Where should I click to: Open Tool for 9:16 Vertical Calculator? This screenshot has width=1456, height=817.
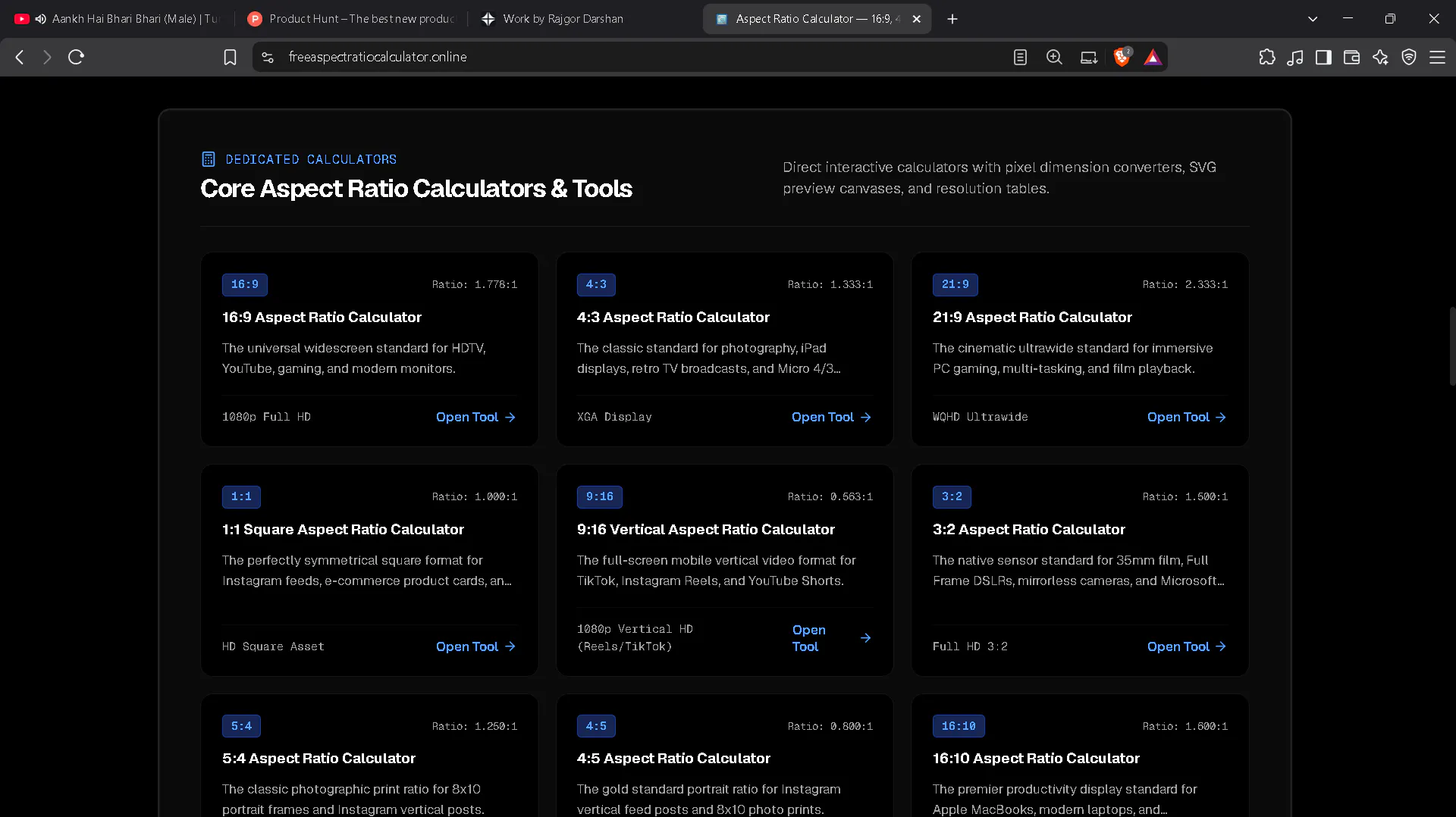pyautogui.click(x=831, y=638)
